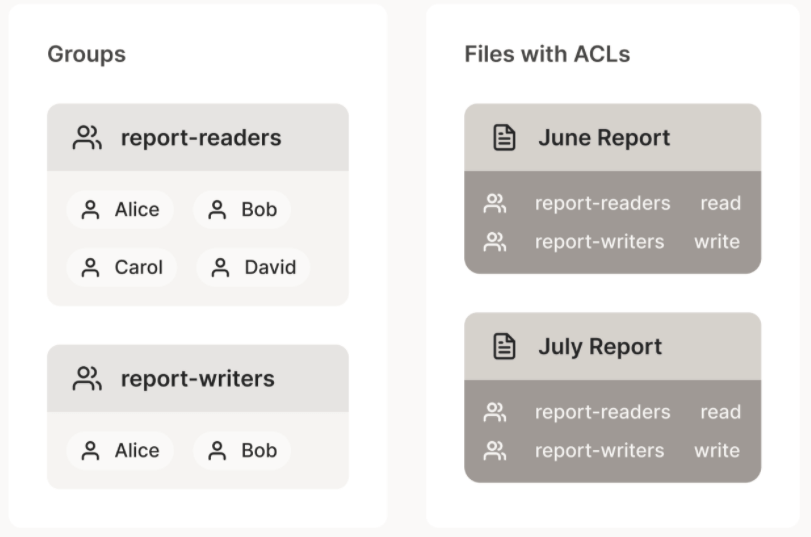Click the document icon next to June Report
The height and width of the screenshot is (537, 811).
[506, 138]
